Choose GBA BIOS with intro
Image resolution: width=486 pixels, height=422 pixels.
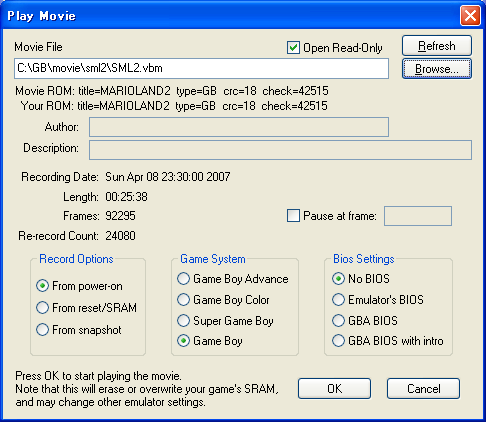pos(338,341)
